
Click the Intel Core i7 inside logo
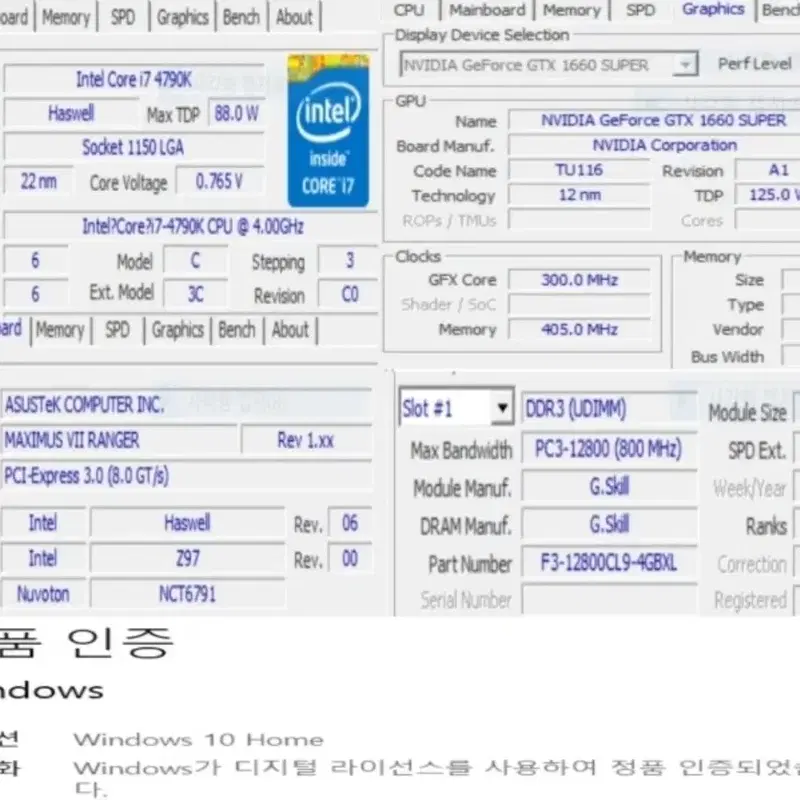coord(328,131)
